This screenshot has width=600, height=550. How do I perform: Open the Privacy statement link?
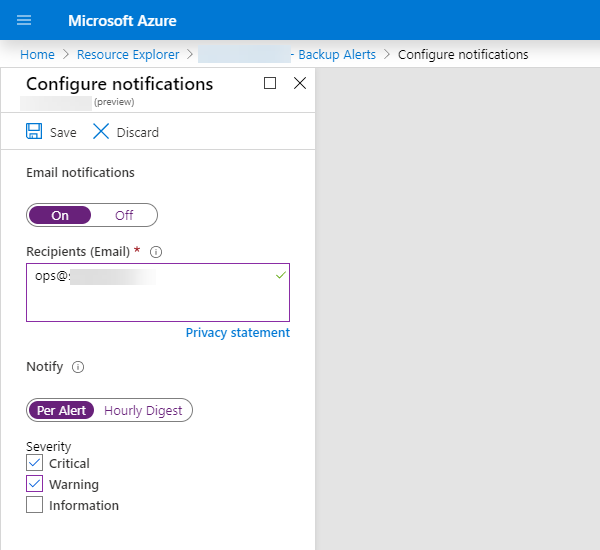238,333
